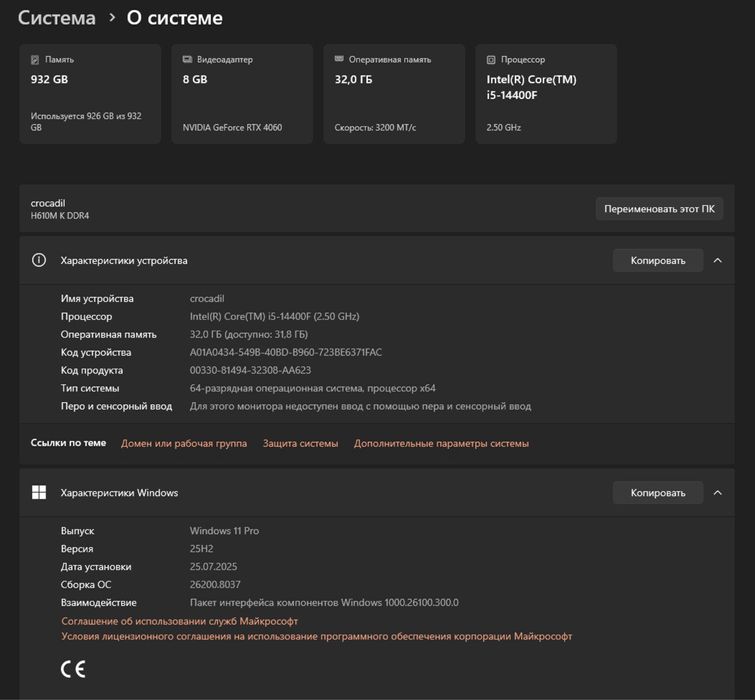Click the CE mark icon
The image size is (755, 700).
pos(73,669)
